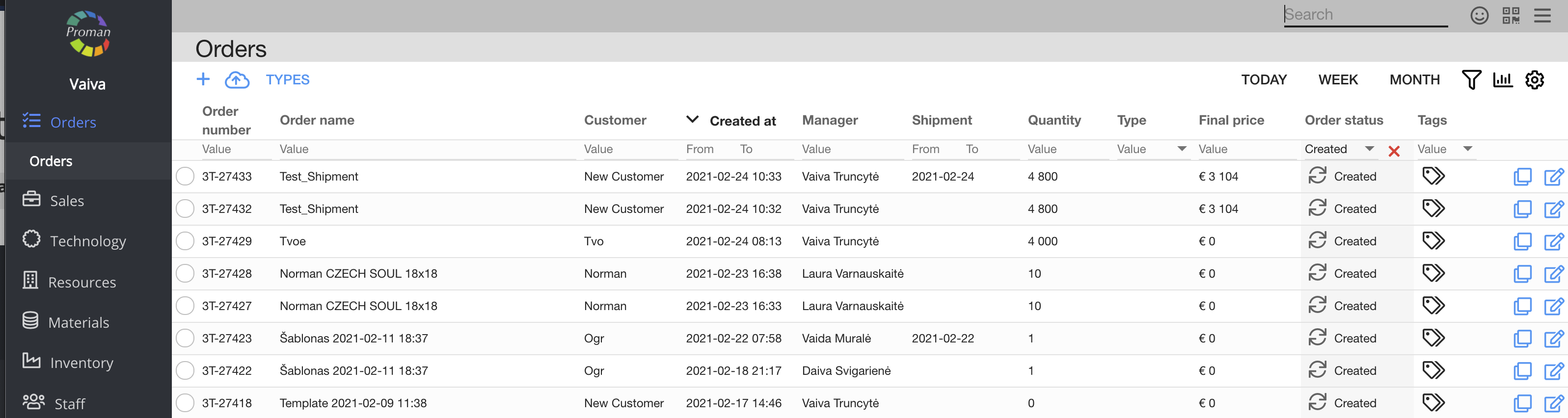Edit order 3T-27433 with pencil icon
This screenshot has height=418, width=1568.
1553,177
